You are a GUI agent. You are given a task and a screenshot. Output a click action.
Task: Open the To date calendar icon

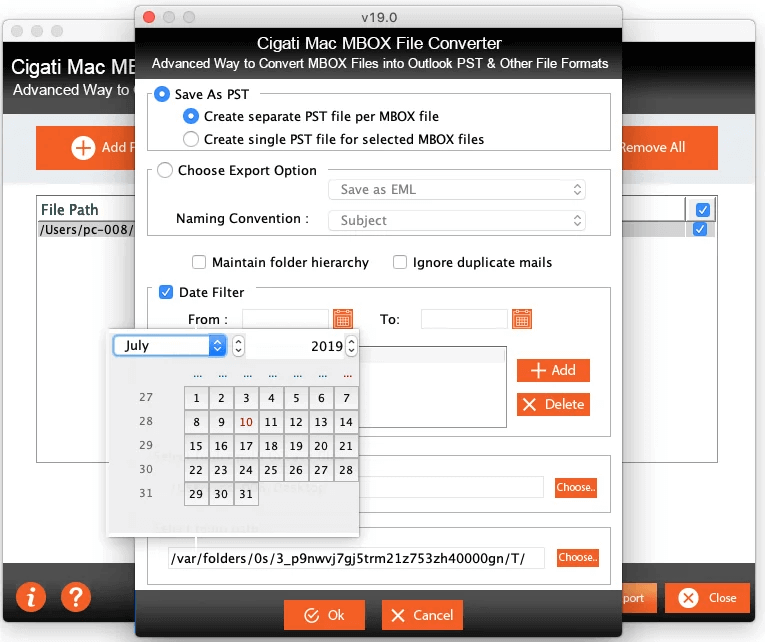coord(522,319)
